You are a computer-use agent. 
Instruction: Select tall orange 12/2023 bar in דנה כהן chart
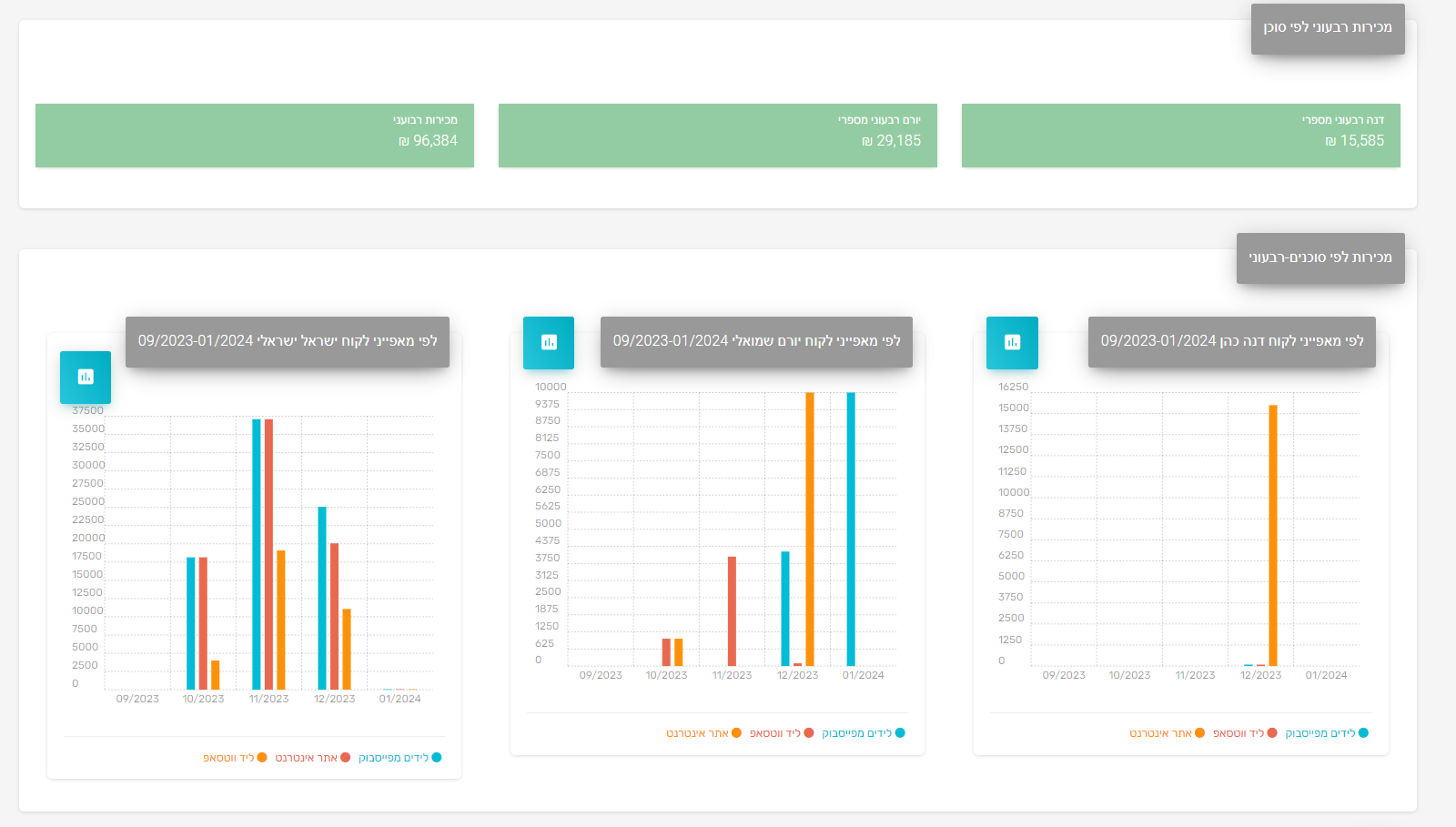pos(1273,535)
